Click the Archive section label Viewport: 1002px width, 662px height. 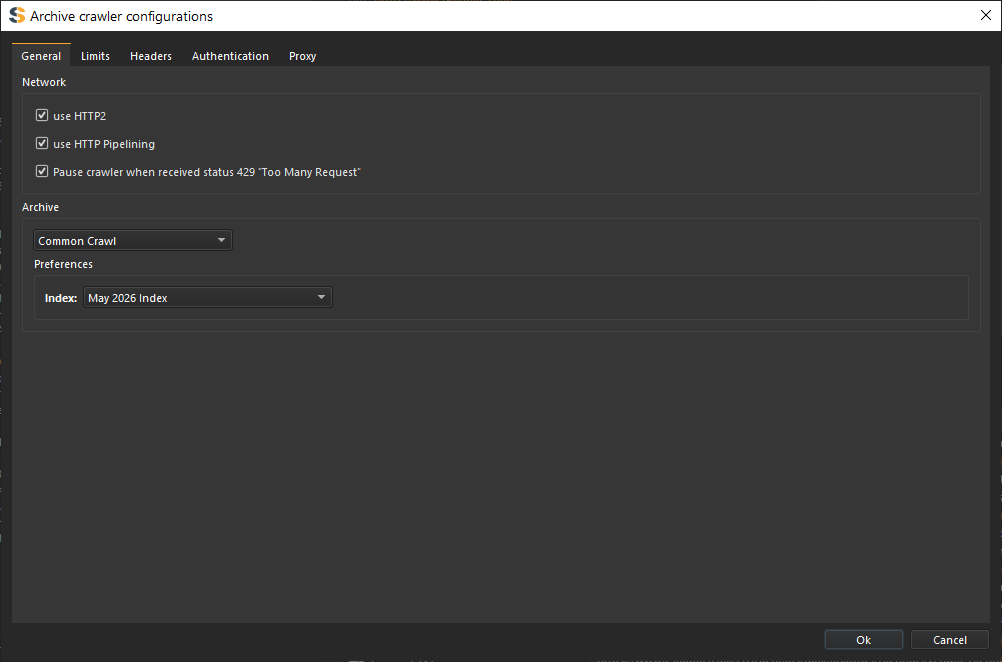pos(40,207)
